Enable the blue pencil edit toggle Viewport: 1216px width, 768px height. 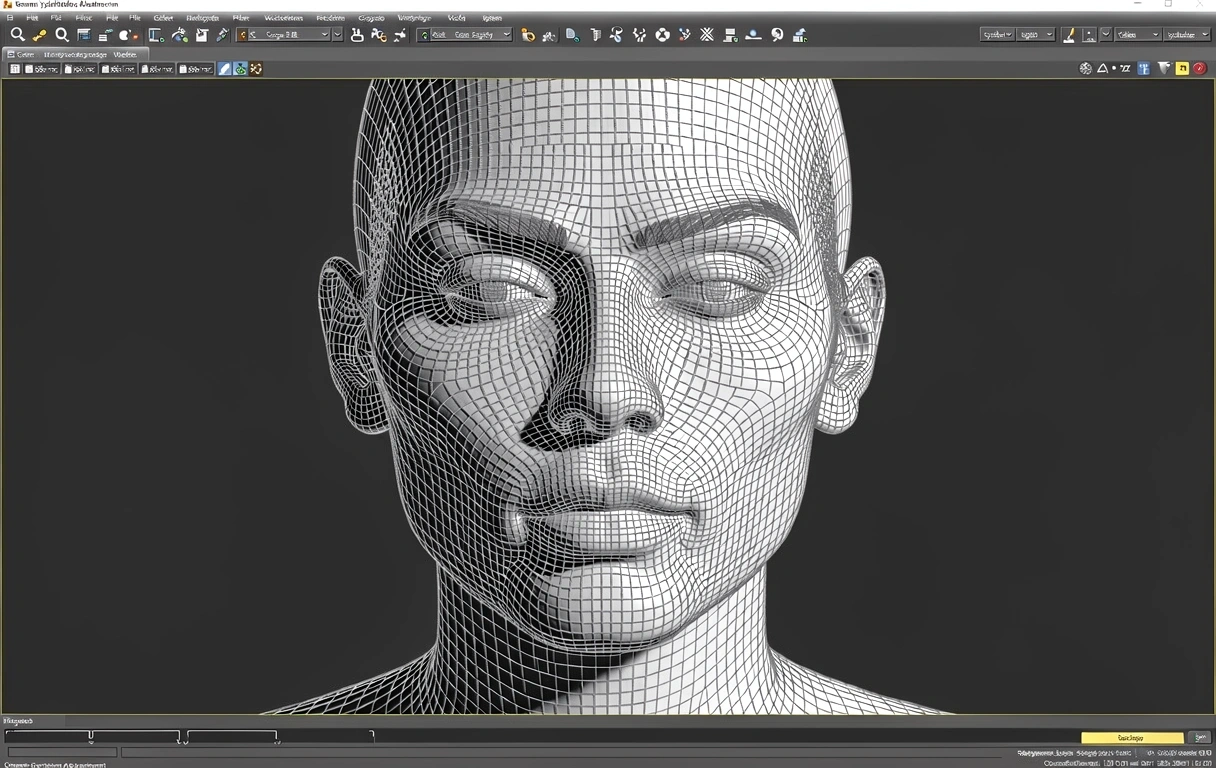click(x=224, y=68)
